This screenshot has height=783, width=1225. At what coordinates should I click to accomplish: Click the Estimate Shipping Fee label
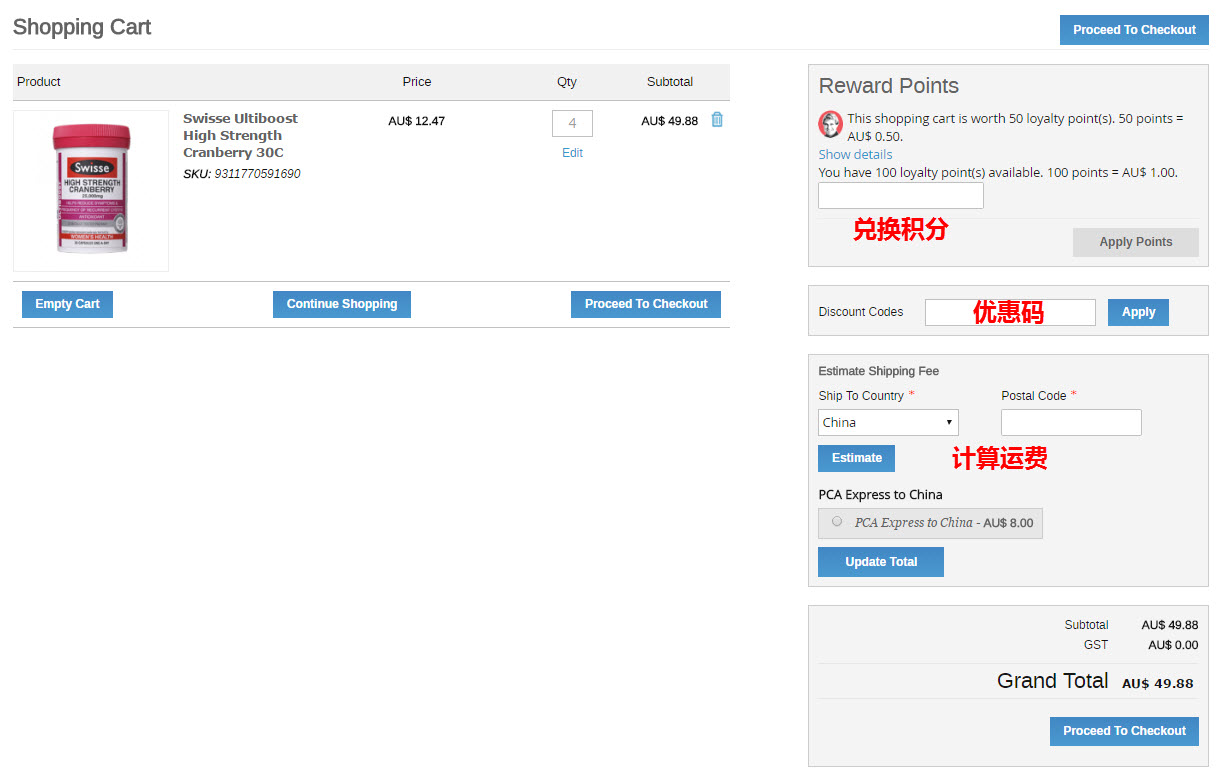coord(879,371)
